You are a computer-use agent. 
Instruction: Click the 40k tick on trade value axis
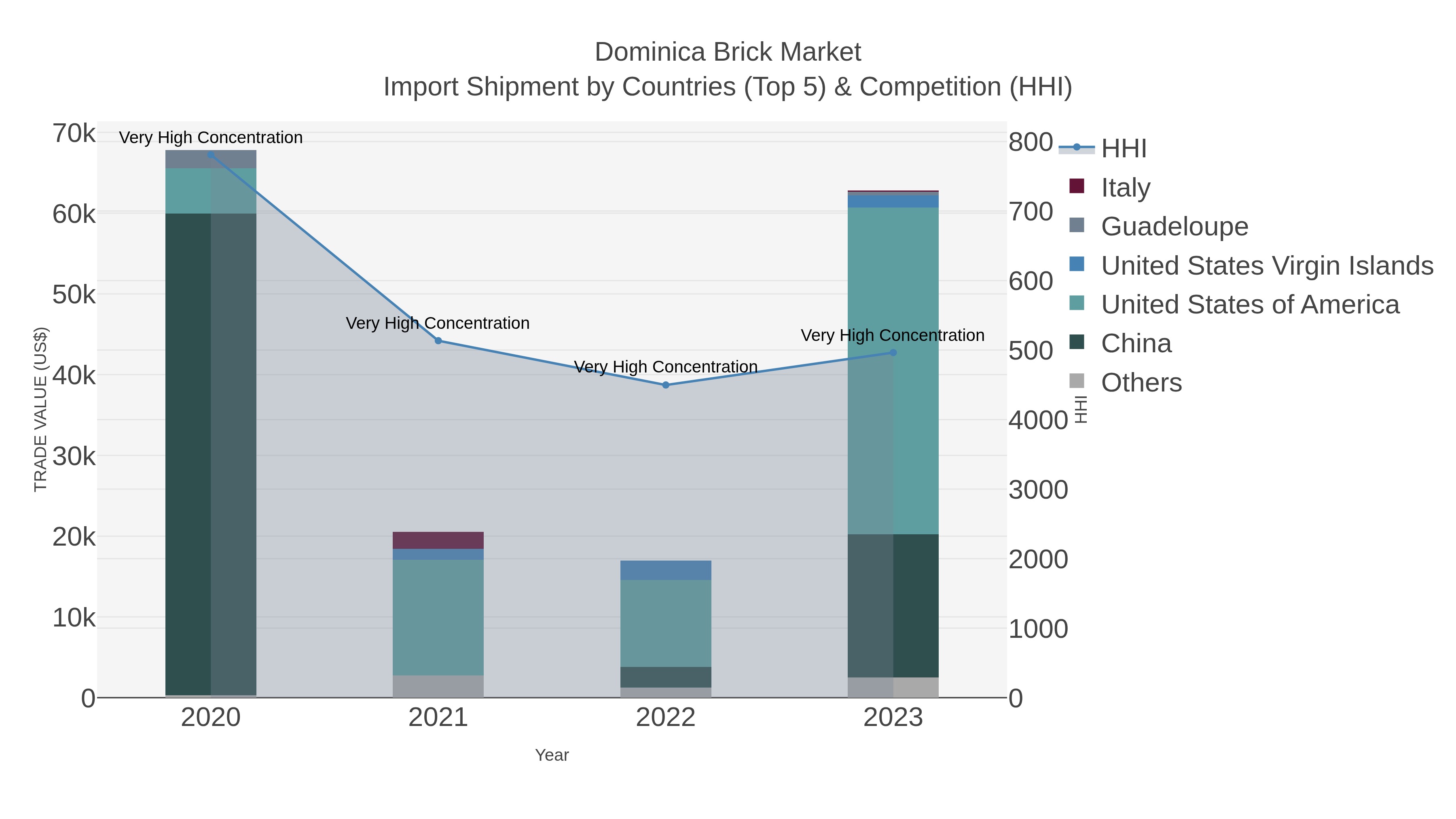[74, 375]
